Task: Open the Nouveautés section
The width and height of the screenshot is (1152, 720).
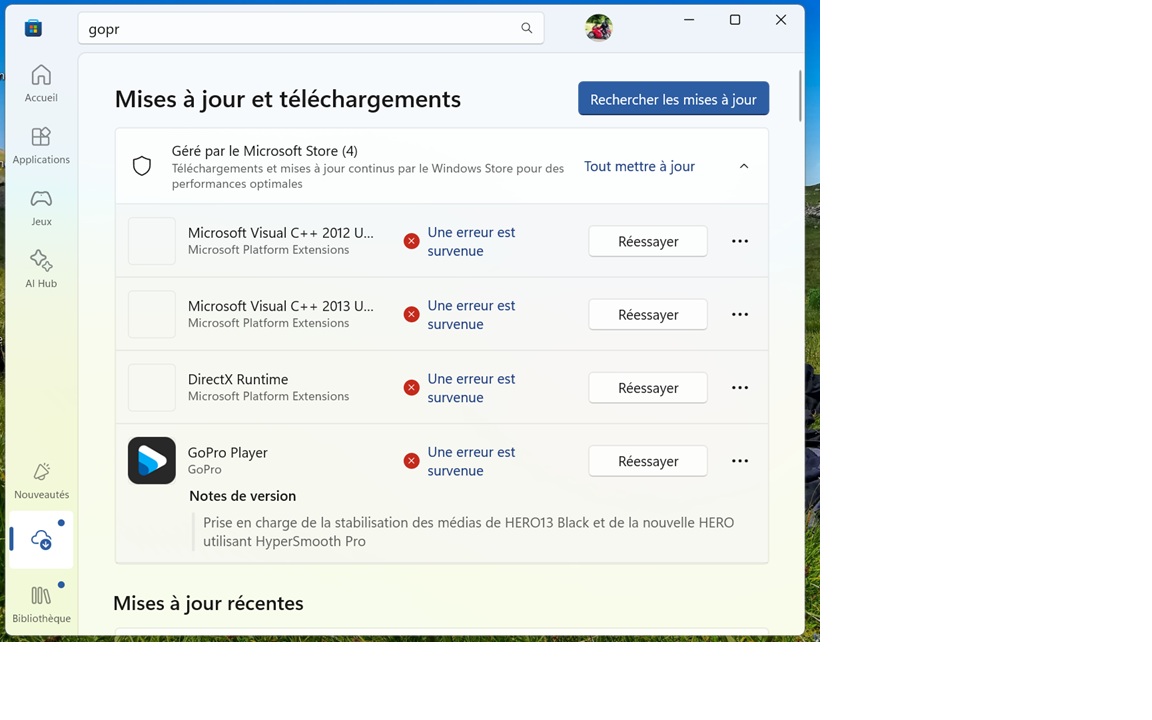Action: pyautogui.click(x=41, y=480)
